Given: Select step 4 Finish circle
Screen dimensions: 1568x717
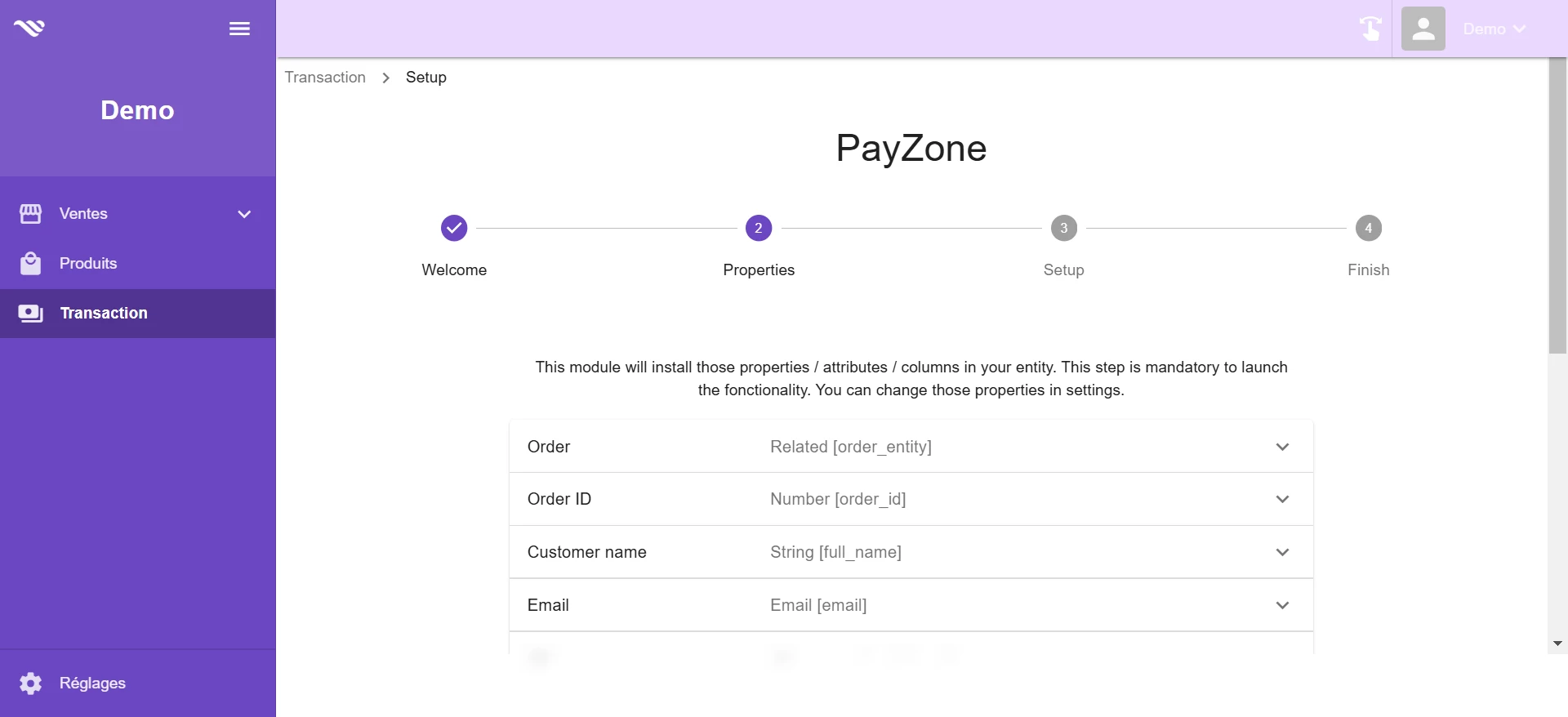Looking at the screenshot, I should pos(1369,228).
